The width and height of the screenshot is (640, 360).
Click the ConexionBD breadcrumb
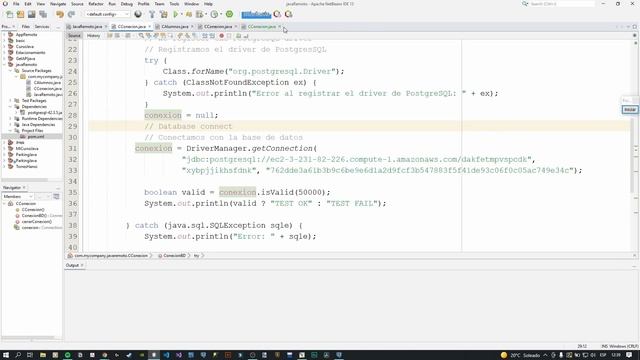coord(174,256)
